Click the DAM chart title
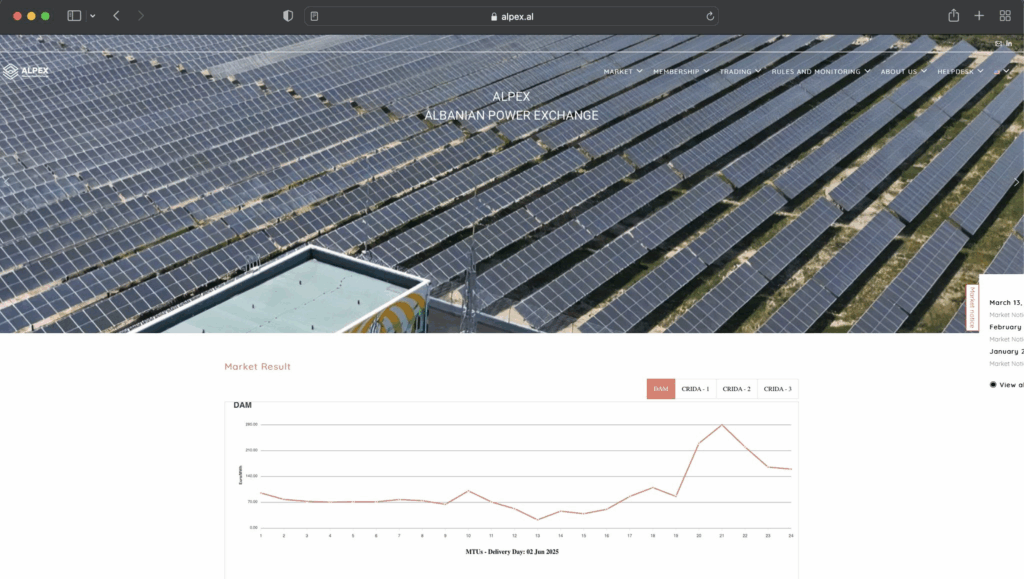This screenshot has width=1024, height=579. coord(242,405)
